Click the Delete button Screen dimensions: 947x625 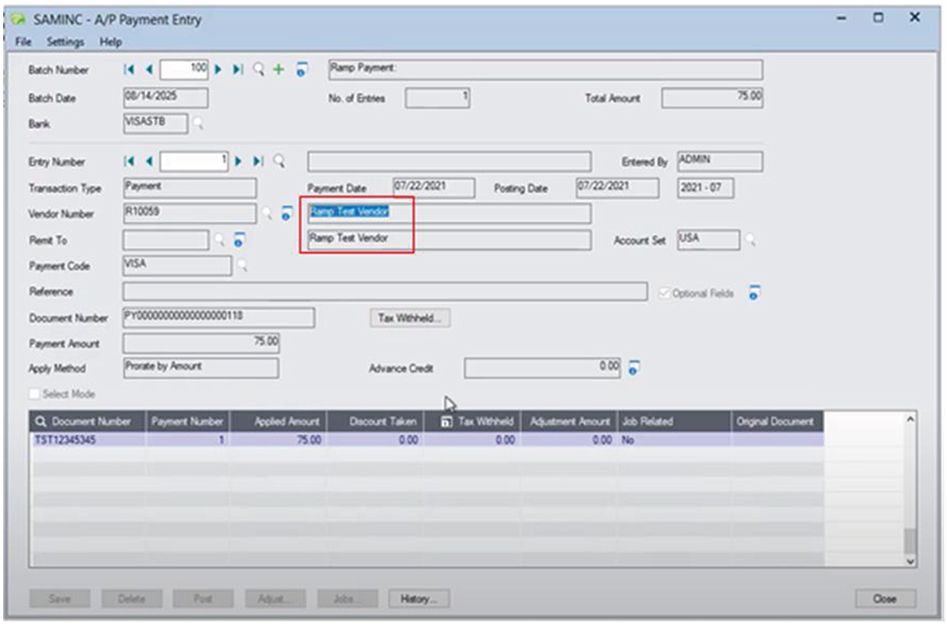(x=131, y=598)
